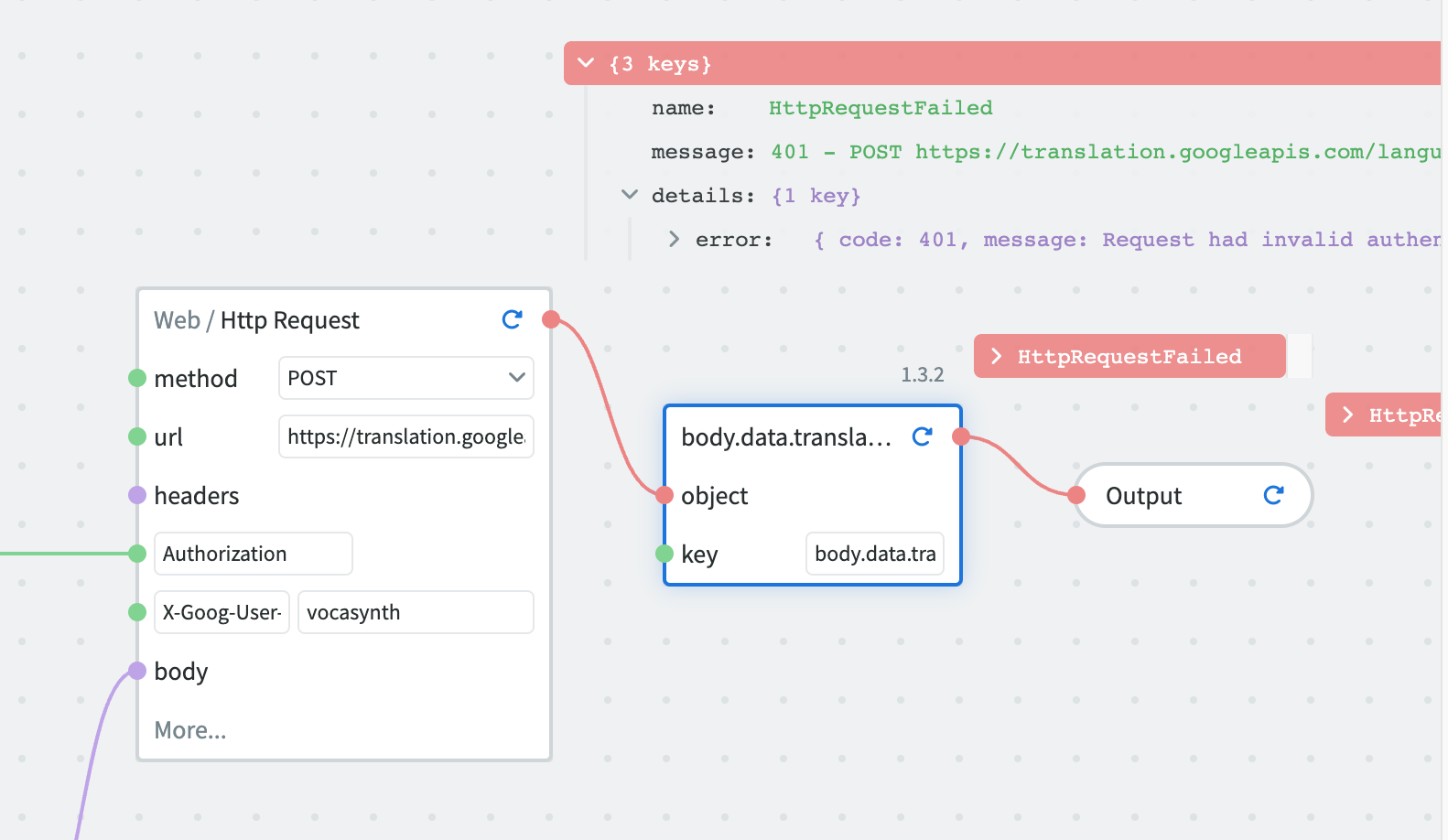The width and height of the screenshot is (1448, 840).
Task: Click the green key input port
Action: pyautogui.click(x=665, y=554)
